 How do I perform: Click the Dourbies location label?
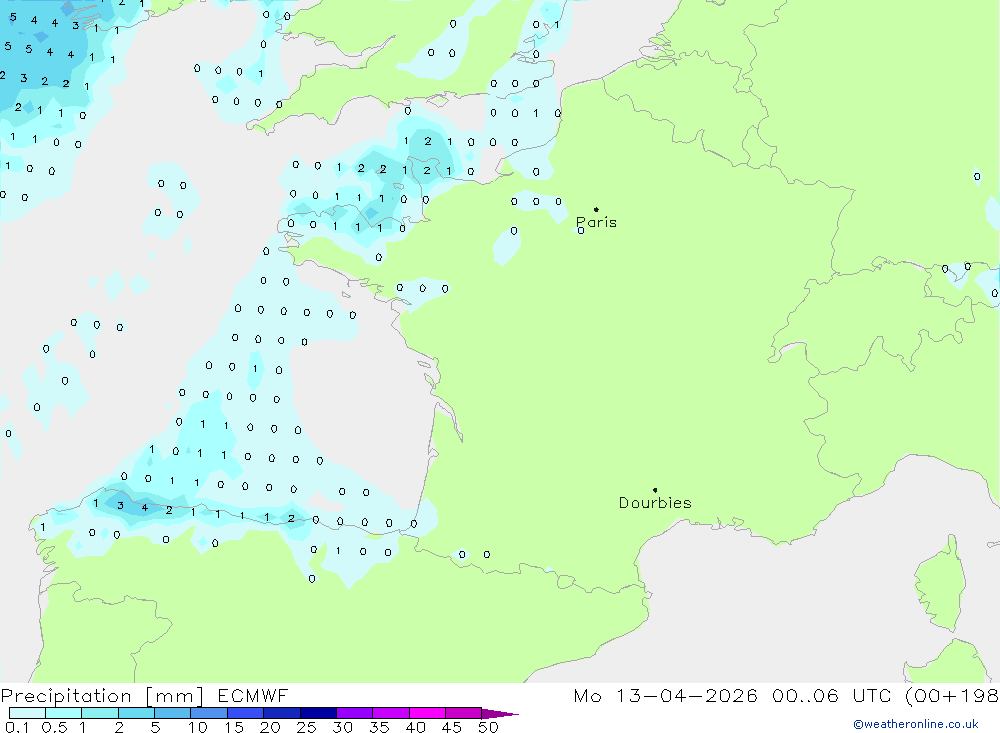point(655,503)
